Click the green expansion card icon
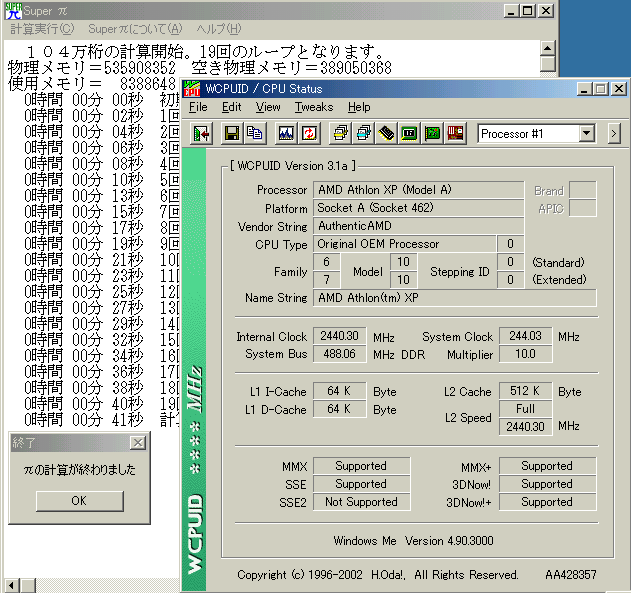Screen dimensions: 631x593 coord(433,133)
